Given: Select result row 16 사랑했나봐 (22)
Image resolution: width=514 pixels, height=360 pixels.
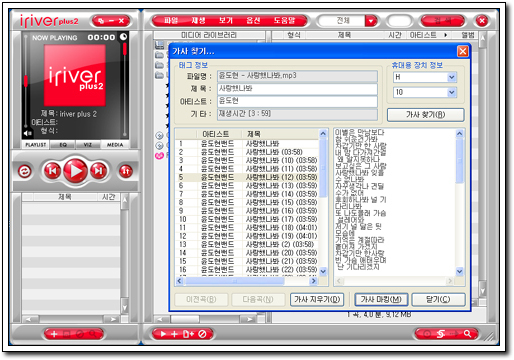Looking at the screenshot, I should click(247, 269).
